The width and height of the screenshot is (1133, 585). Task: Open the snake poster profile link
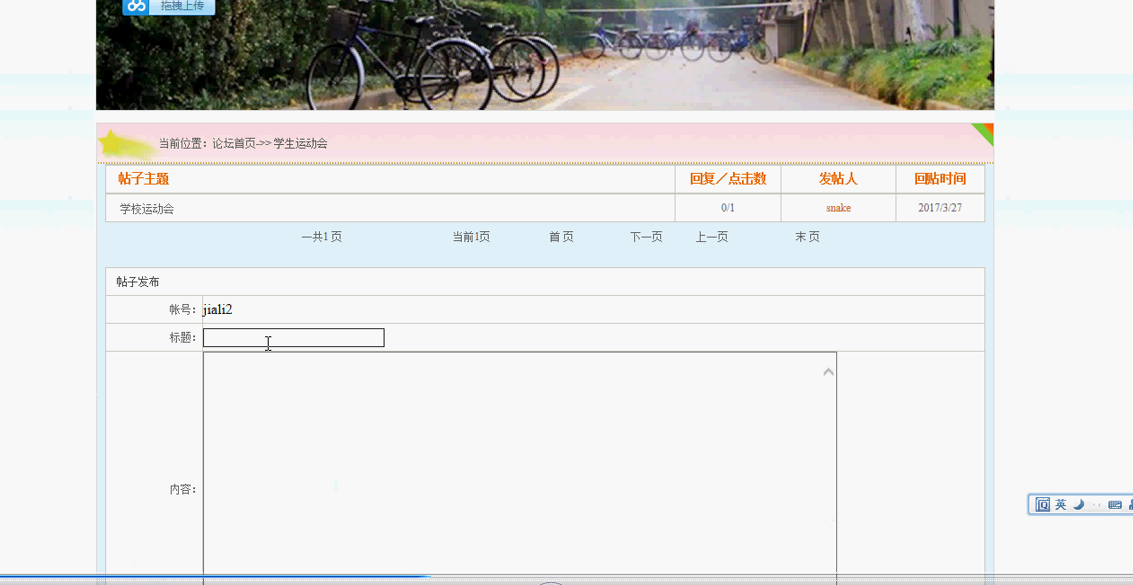[x=838, y=208]
